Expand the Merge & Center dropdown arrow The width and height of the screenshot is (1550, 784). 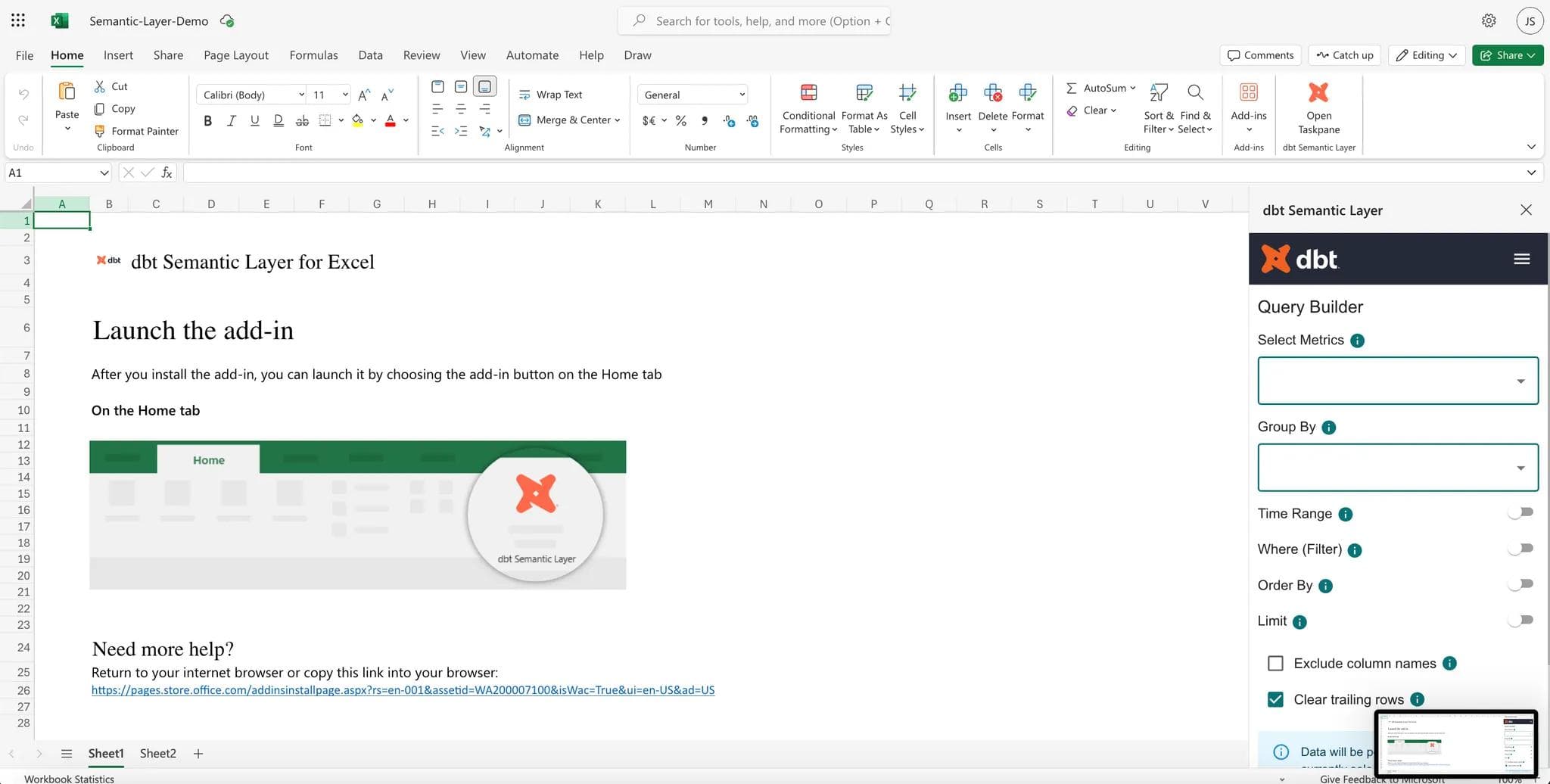coord(618,120)
